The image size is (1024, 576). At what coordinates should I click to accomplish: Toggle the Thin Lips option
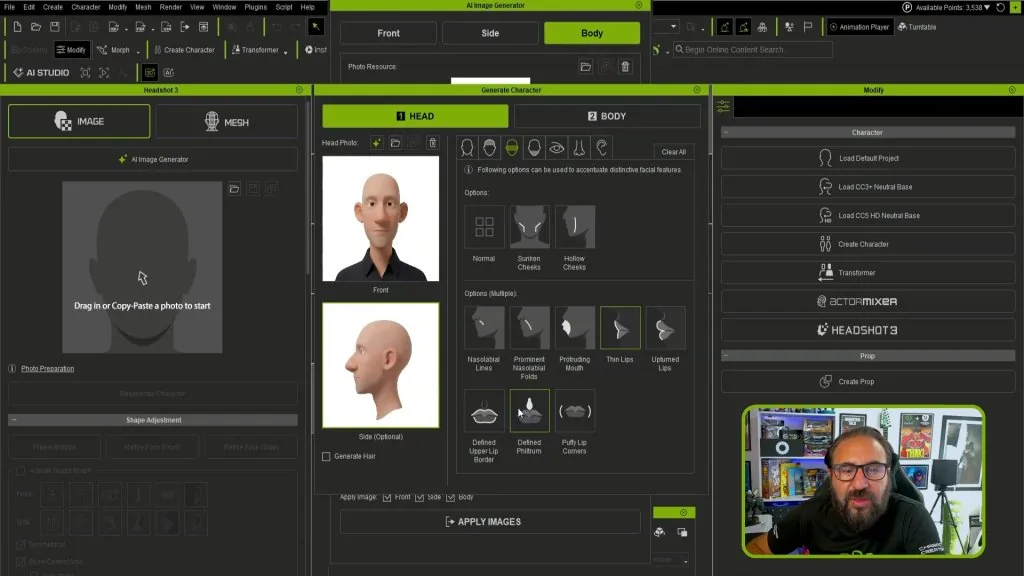[x=620, y=328]
